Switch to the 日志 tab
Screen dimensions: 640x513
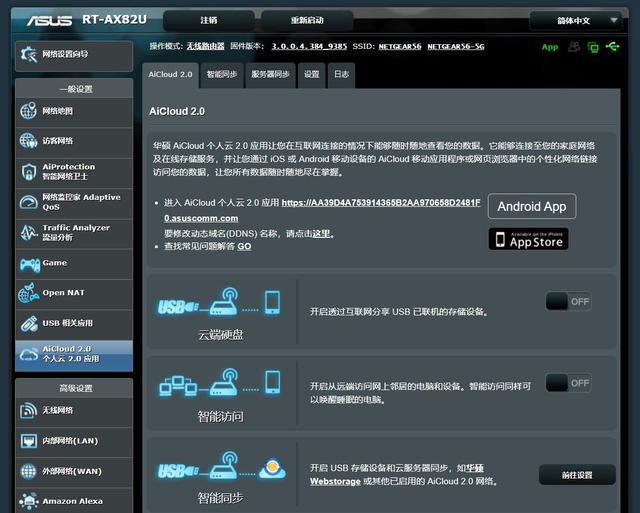click(341, 75)
